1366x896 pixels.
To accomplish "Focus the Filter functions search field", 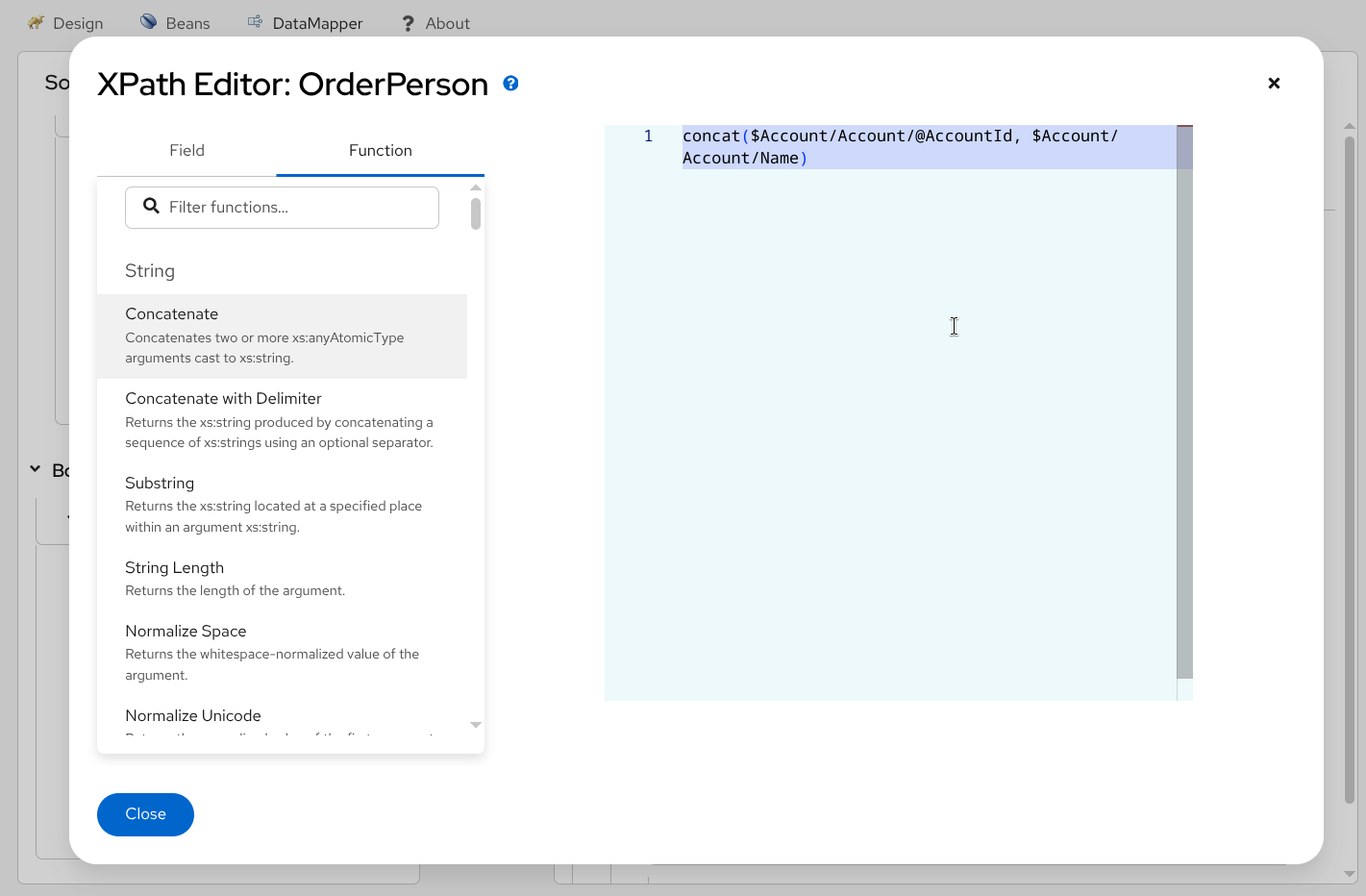I will point(298,207).
